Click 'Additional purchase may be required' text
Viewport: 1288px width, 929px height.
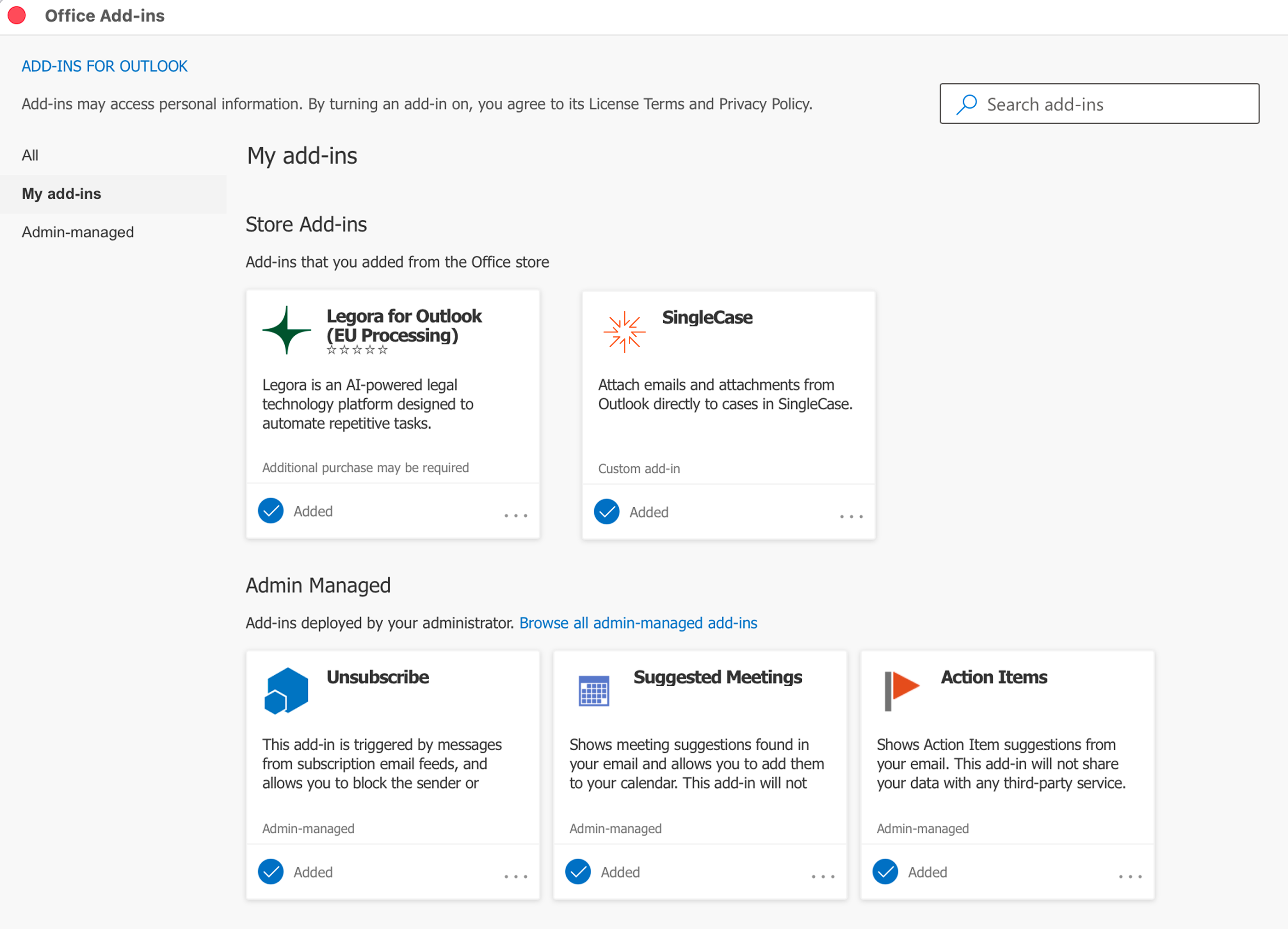tap(365, 467)
